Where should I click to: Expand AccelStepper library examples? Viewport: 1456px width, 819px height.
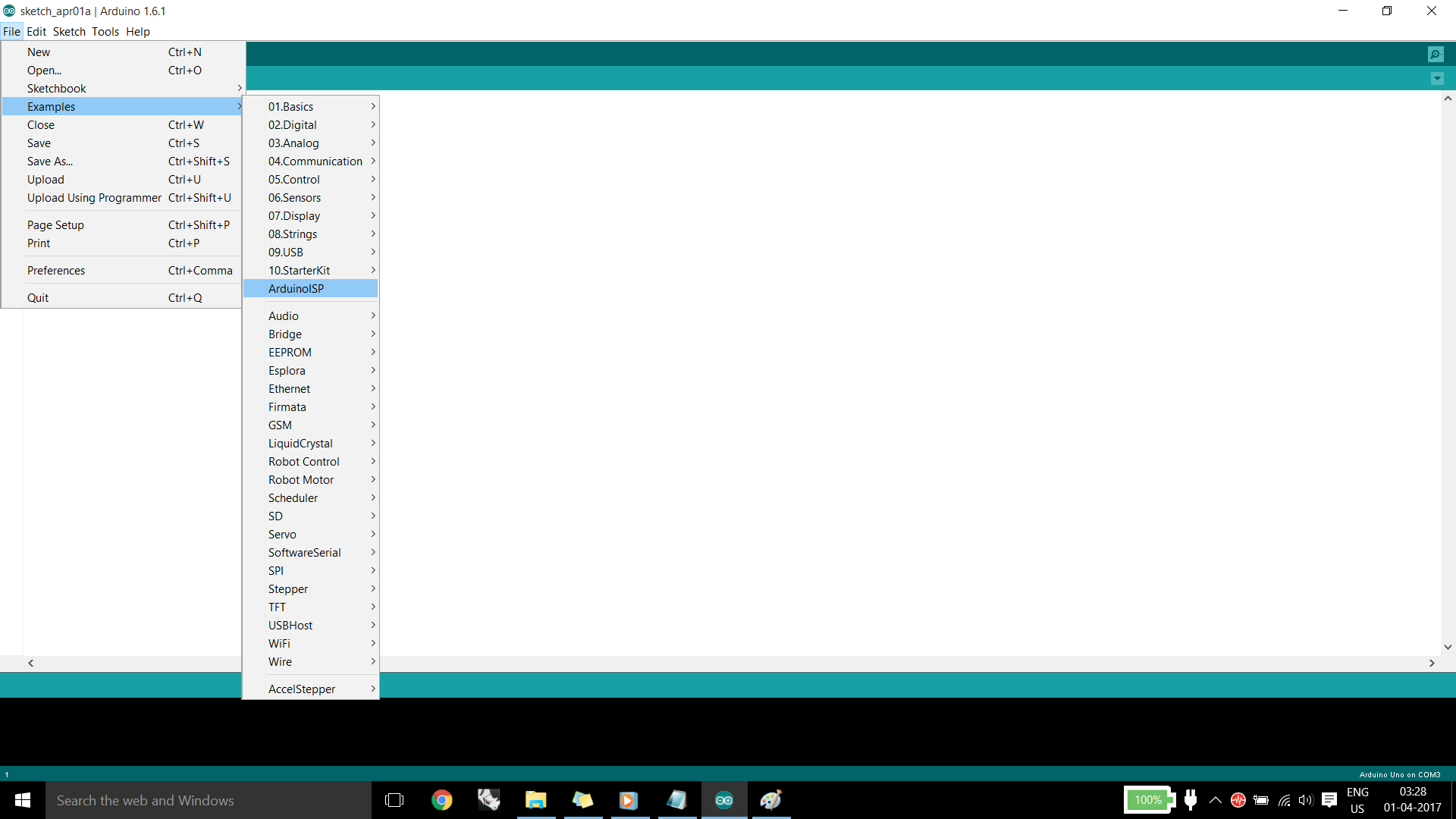(311, 689)
